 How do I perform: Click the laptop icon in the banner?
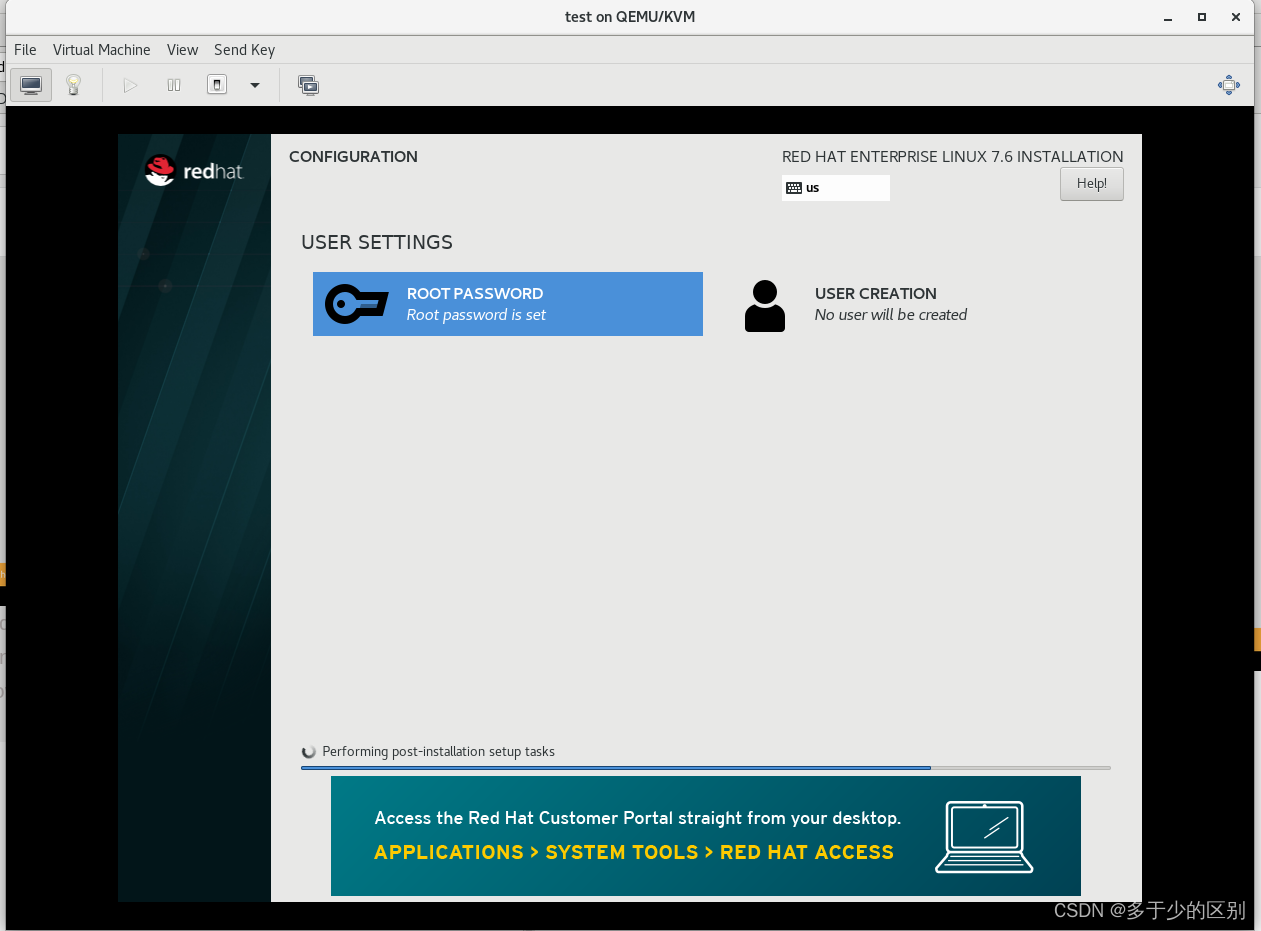(x=984, y=837)
